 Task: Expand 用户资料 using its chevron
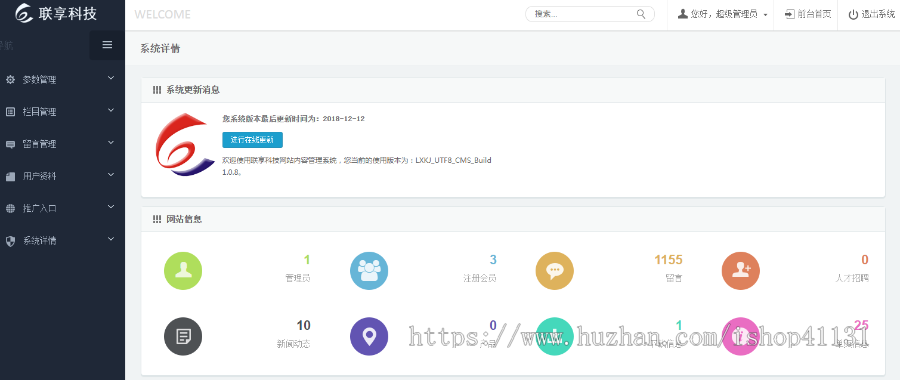coord(111,174)
